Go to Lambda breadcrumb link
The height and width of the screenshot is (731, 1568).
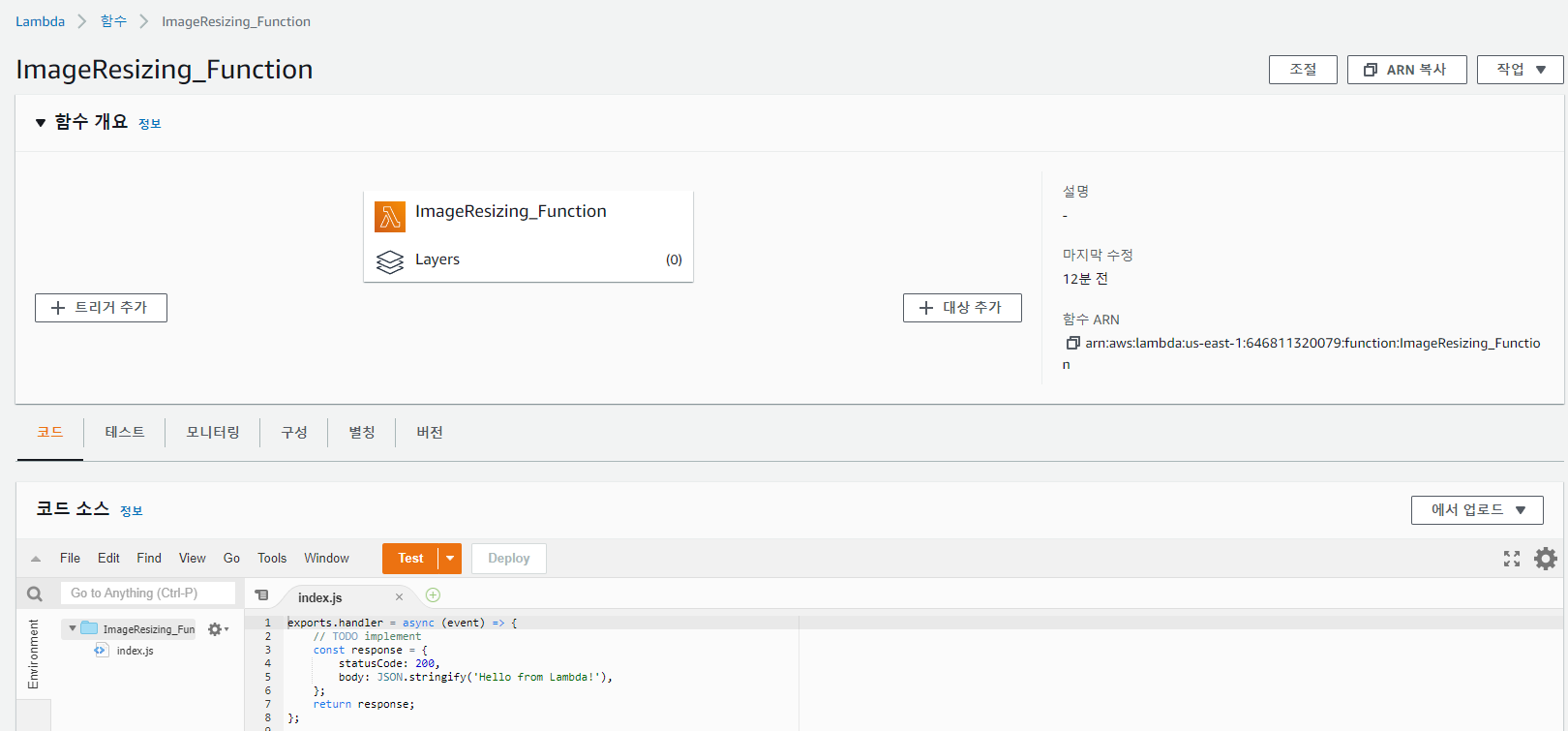pos(40,21)
